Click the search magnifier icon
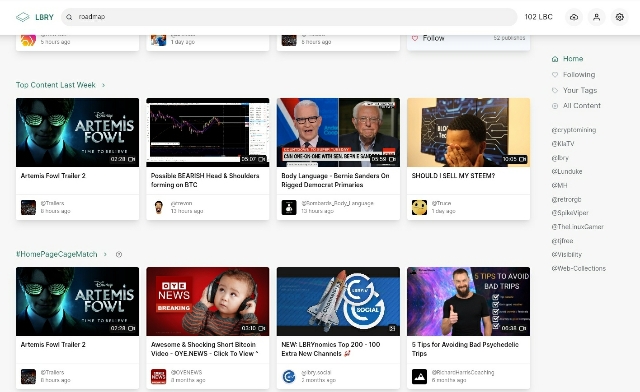This screenshot has width=640, height=392. 69,17
